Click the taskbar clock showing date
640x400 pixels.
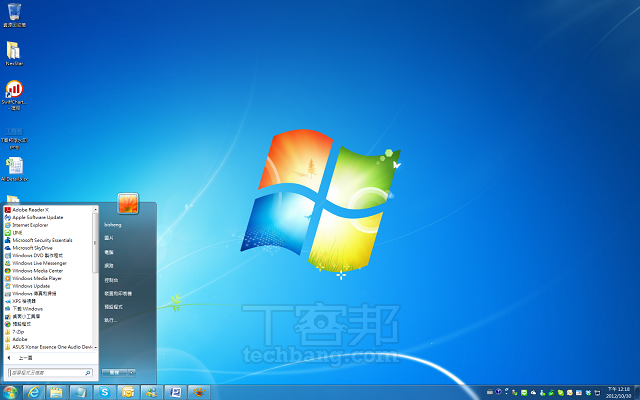619,392
